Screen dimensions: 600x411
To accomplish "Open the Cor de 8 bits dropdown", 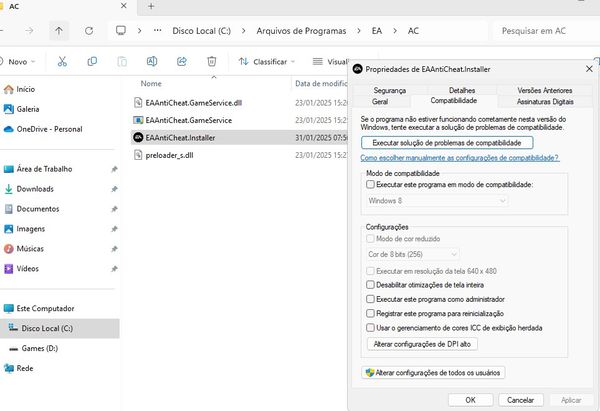I will pyautogui.click(x=412, y=254).
